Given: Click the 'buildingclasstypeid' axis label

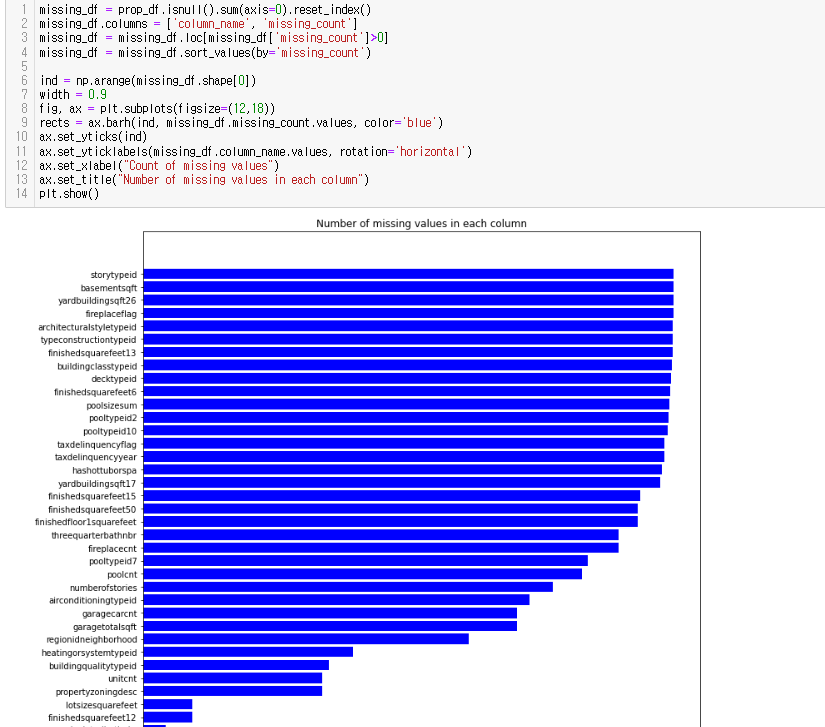Looking at the screenshot, I should point(97,366).
